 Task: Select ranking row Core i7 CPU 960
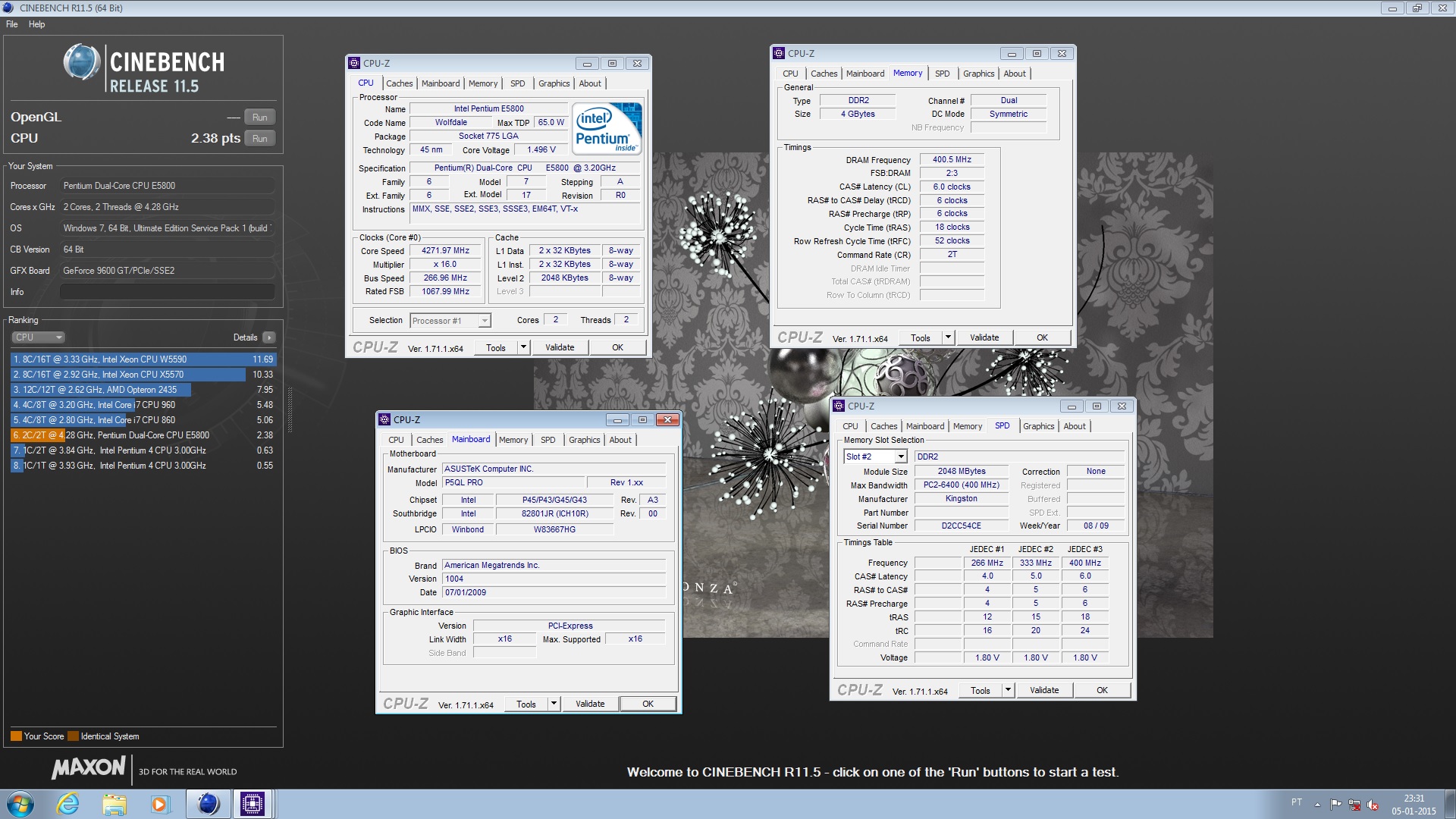point(143,405)
